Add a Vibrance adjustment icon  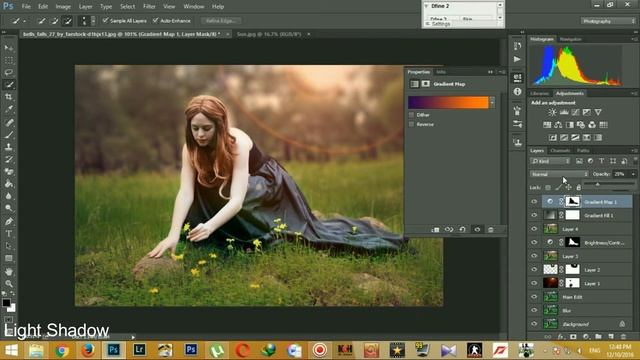pyautogui.click(x=598, y=112)
